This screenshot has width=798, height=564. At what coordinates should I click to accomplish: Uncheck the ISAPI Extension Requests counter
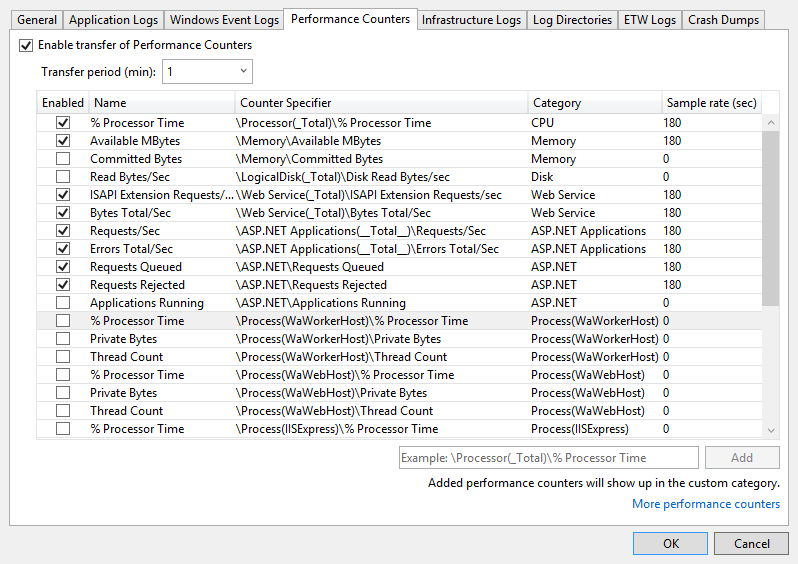[63, 194]
